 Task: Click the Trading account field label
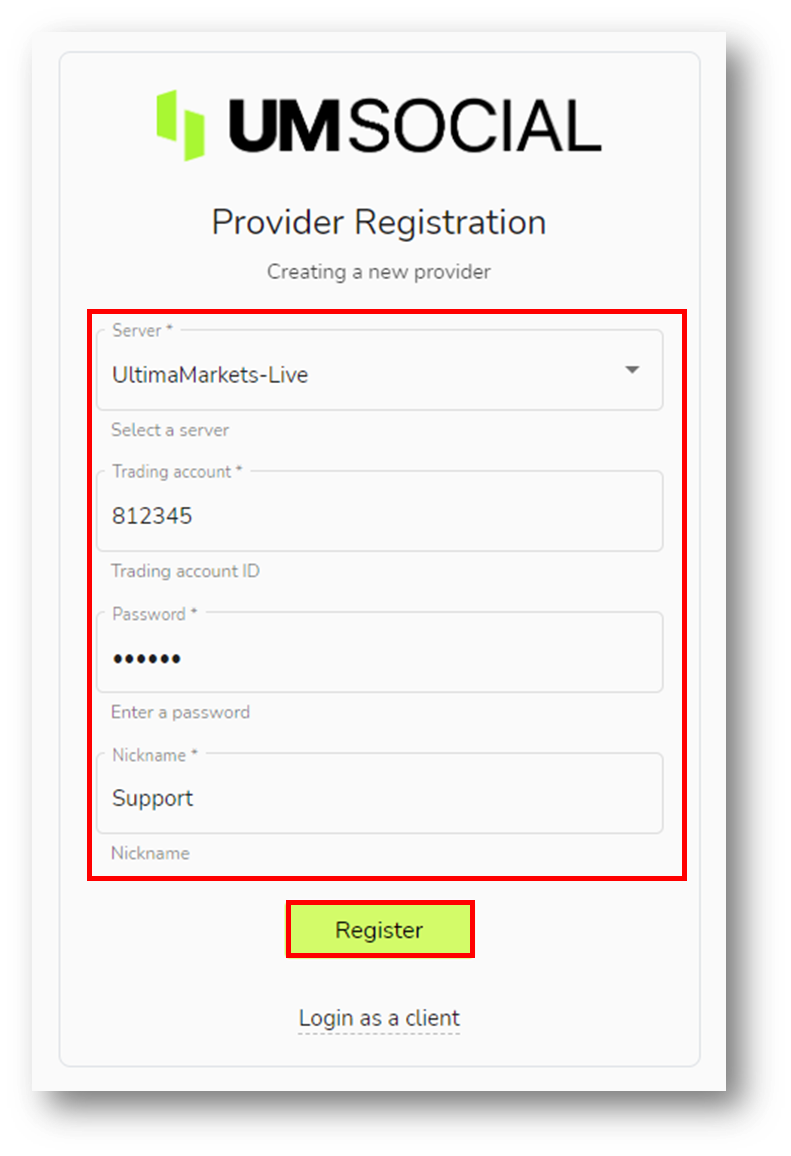click(177, 472)
